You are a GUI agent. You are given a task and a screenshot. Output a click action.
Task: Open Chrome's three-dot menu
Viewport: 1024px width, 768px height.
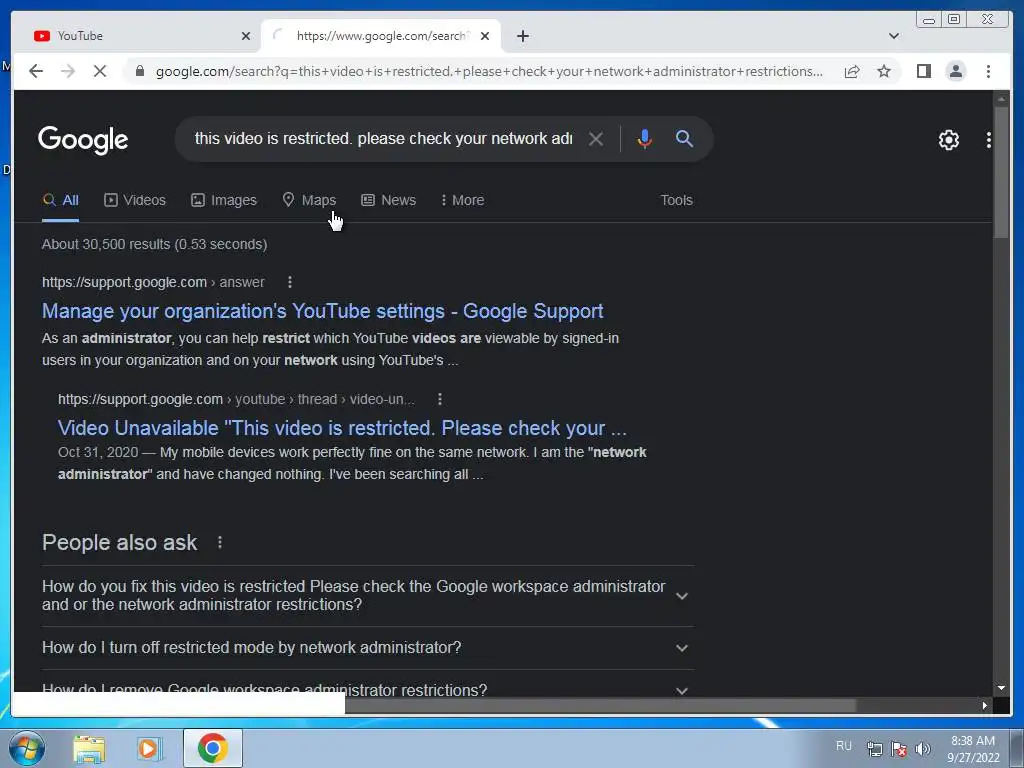[x=988, y=71]
